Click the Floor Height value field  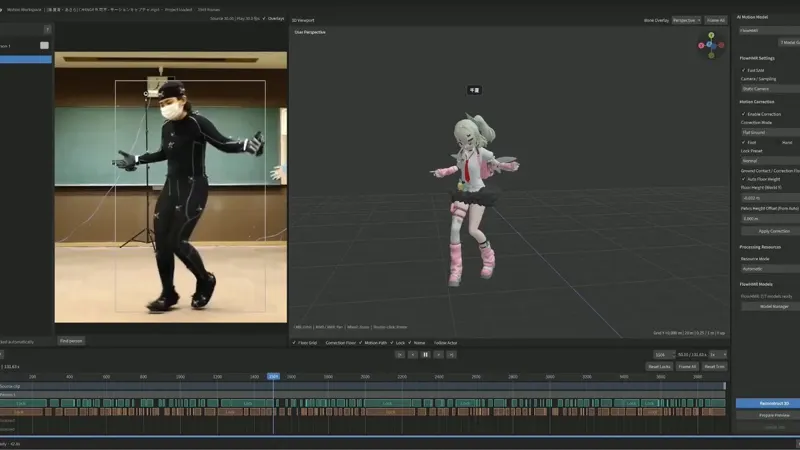pos(770,198)
